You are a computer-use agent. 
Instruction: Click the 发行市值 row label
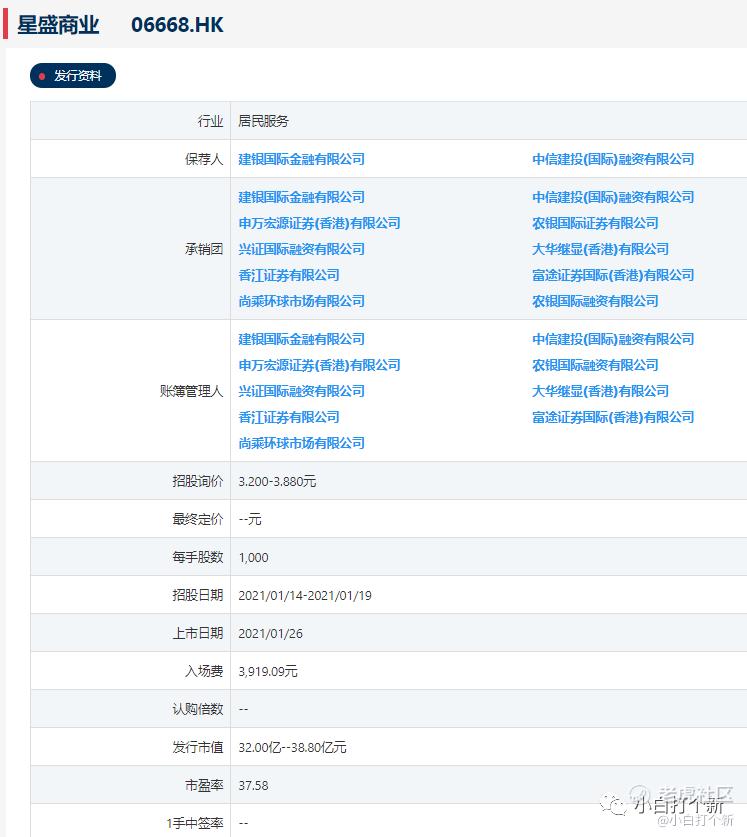click(x=198, y=747)
